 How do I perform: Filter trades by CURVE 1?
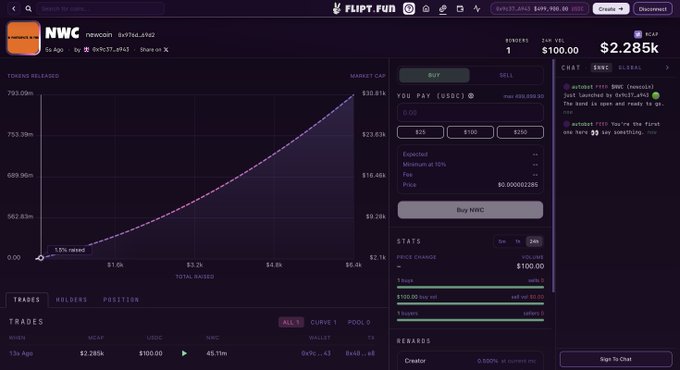click(324, 322)
